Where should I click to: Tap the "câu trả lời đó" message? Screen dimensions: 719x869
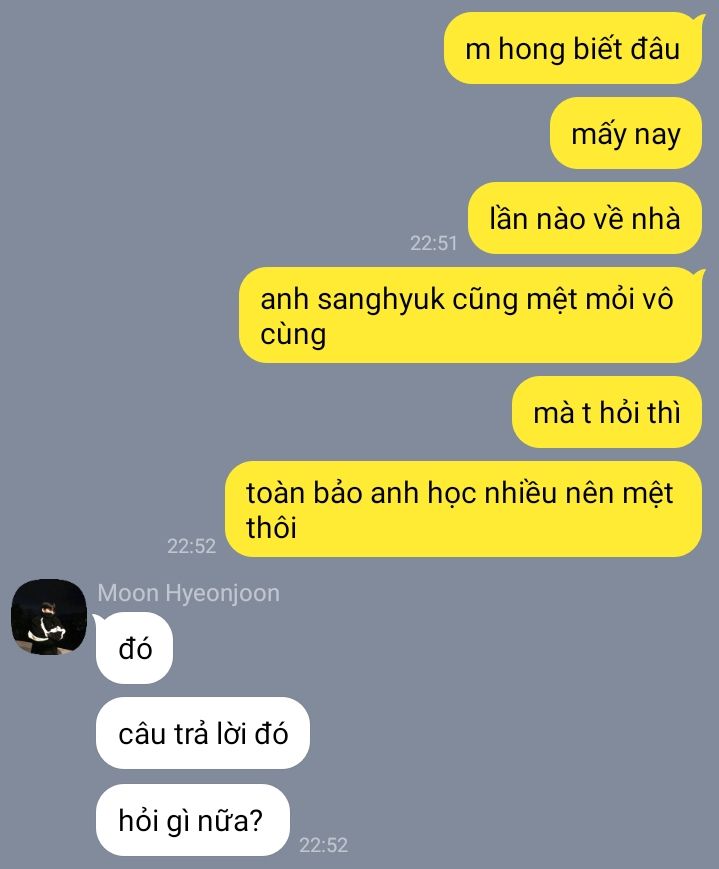tap(203, 733)
